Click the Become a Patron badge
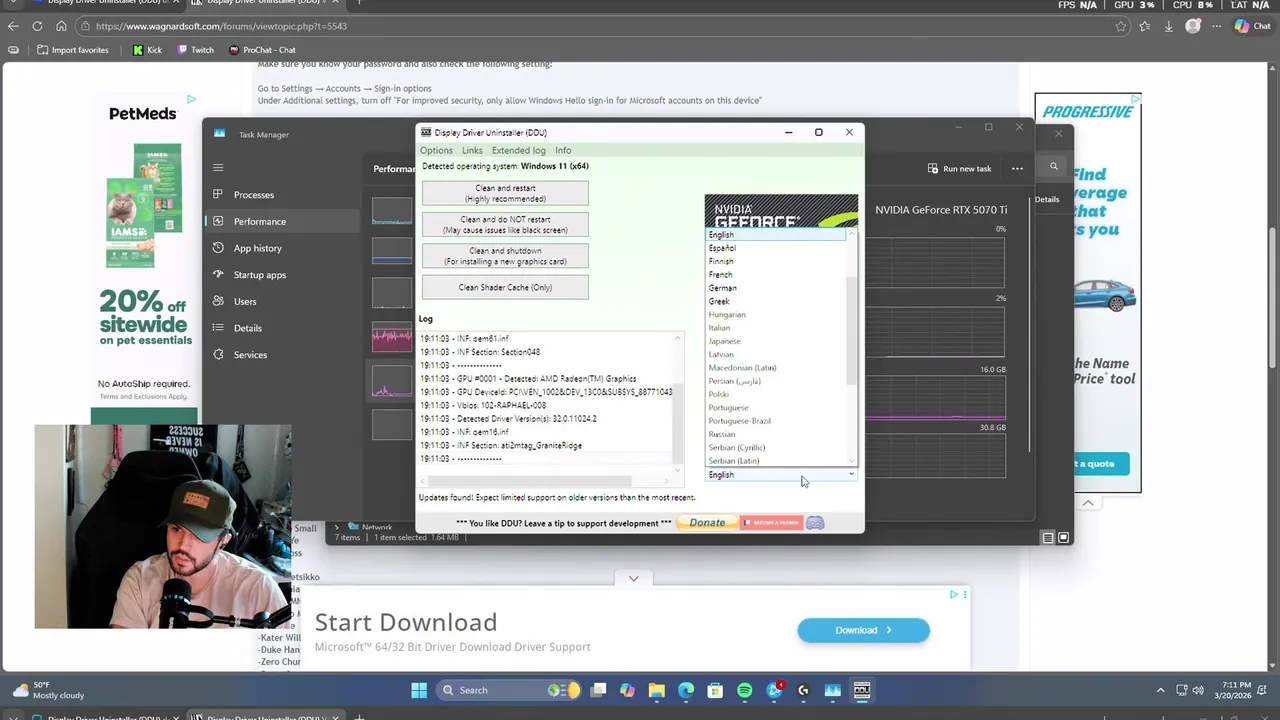Image resolution: width=1280 pixels, height=720 pixels. pyautogui.click(x=771, y=523)
